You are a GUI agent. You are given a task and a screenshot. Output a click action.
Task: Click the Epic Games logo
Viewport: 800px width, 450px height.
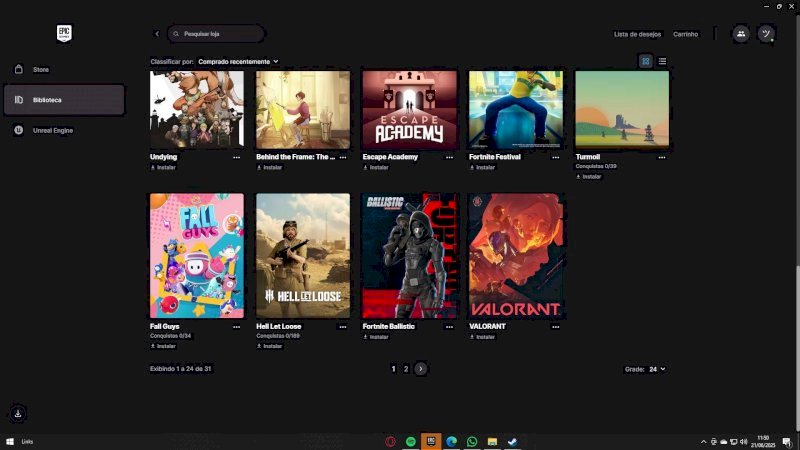click(x=65, y=33)
